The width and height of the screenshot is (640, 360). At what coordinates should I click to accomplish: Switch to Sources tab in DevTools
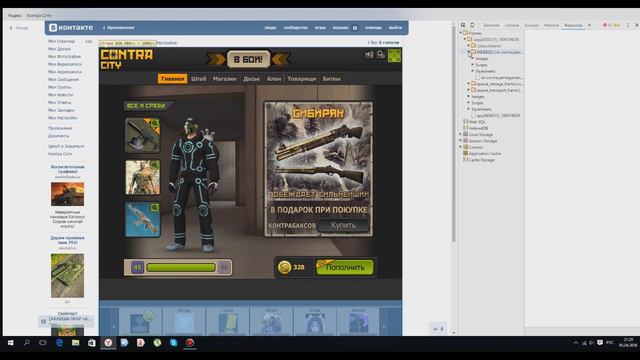(531, 25)
